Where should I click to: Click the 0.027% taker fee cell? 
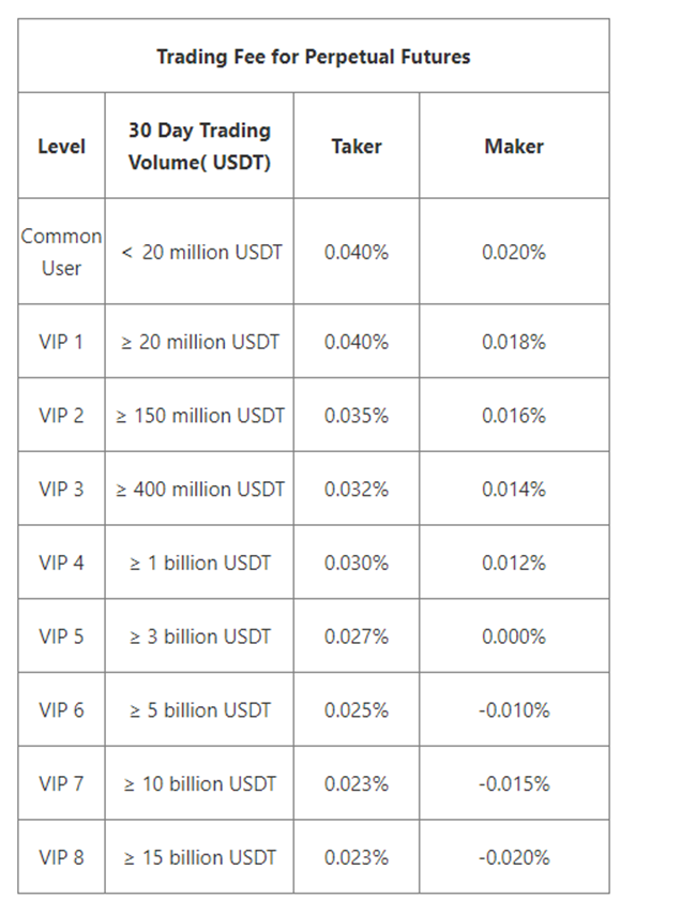click(x=356, y=636)
